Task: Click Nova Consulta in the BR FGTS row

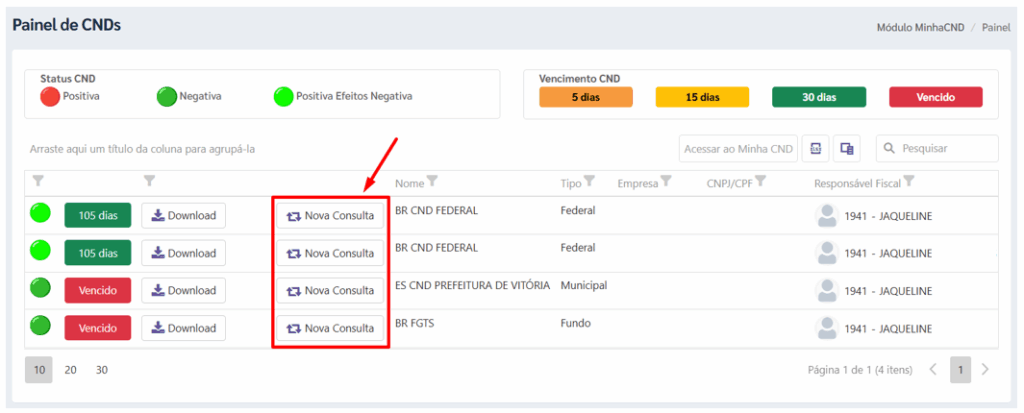Action: pyautogui.click(x=330, y=328)
